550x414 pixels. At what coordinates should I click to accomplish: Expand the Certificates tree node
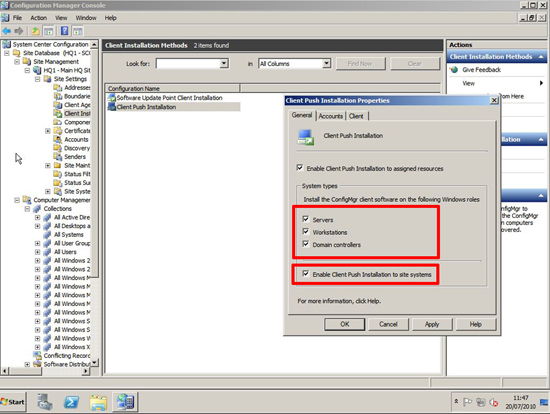[x=48, y=131]
